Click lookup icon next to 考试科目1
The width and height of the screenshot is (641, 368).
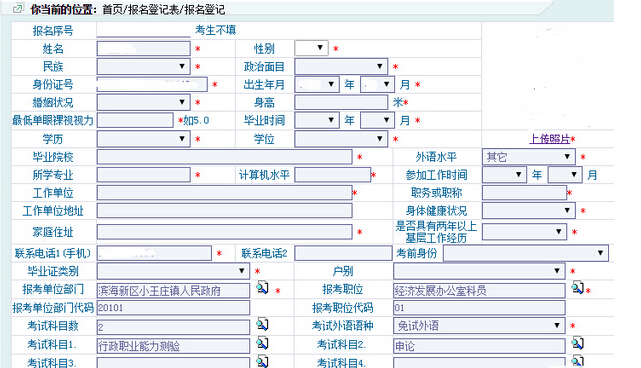click(262, 343)
